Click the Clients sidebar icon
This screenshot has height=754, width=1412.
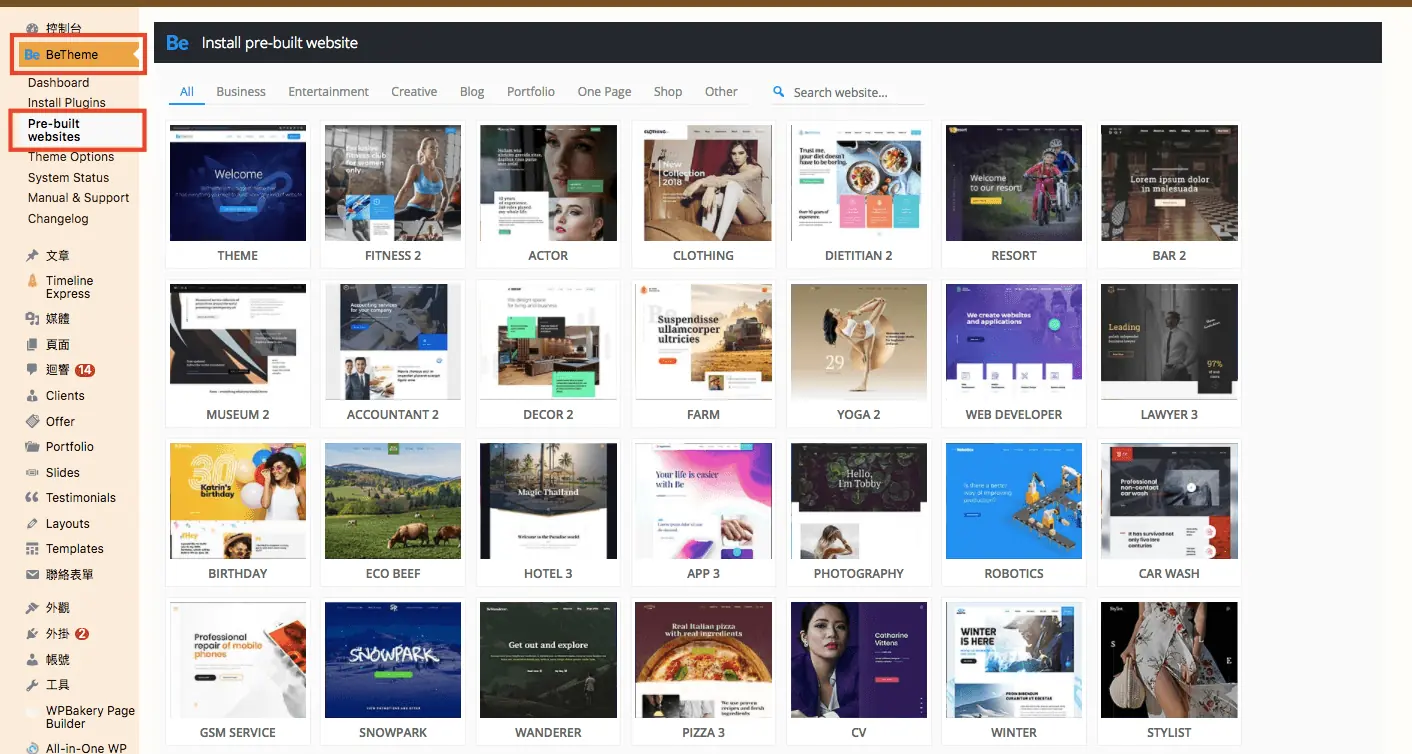coord(33,396)
